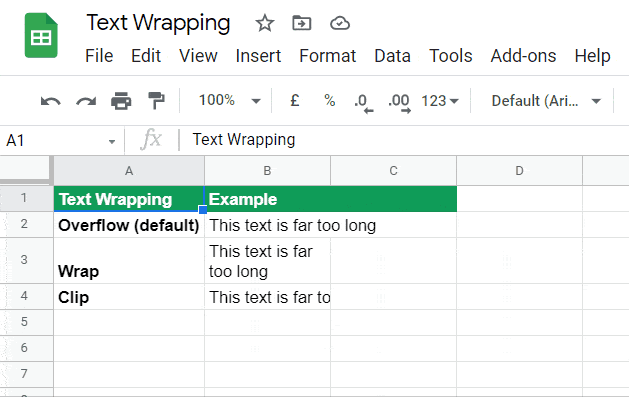Open the Name box dropdown arrow

click(x=112, y=142)
